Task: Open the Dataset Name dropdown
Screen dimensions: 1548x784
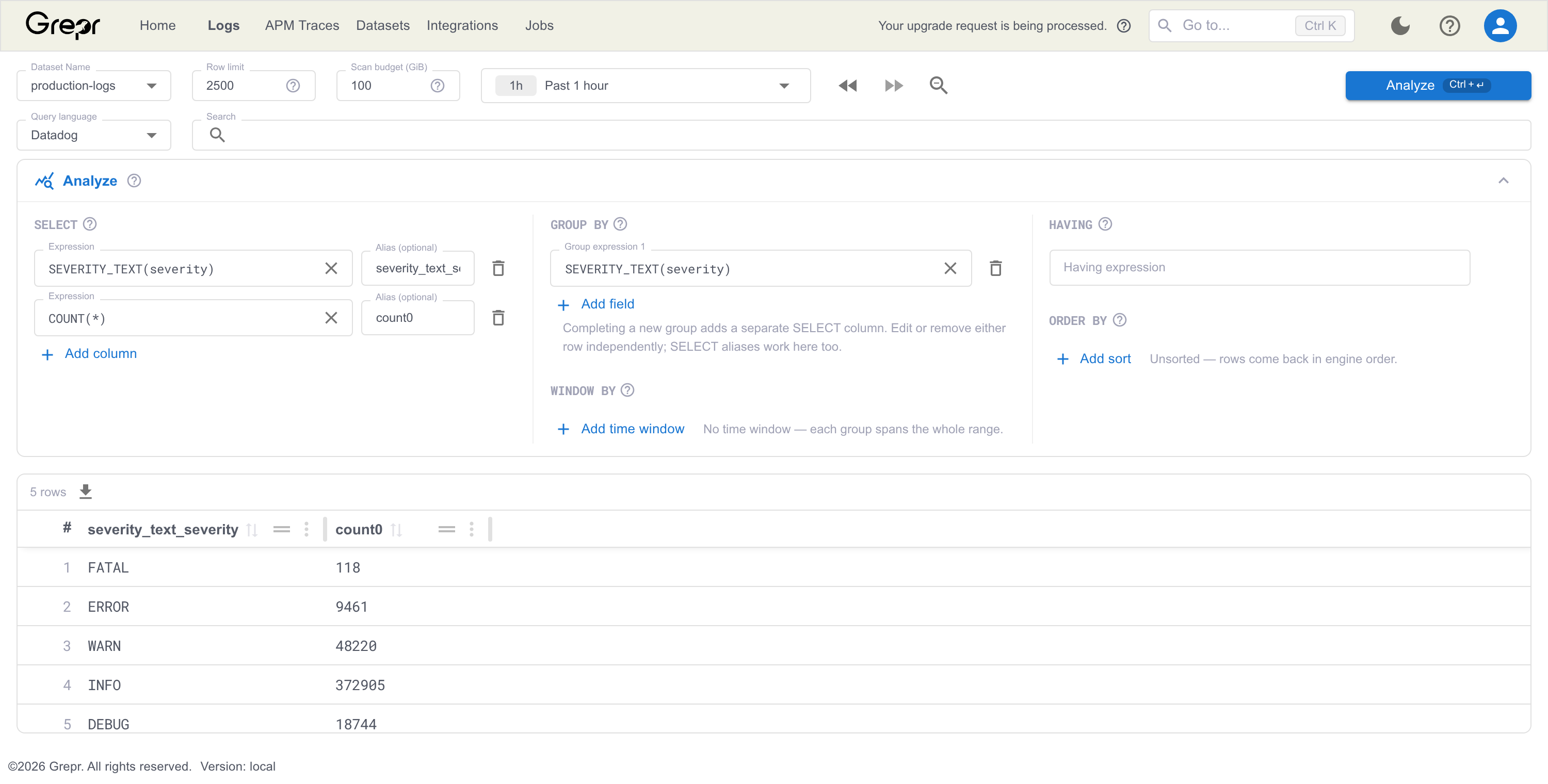Action: [x=94, y=86]
